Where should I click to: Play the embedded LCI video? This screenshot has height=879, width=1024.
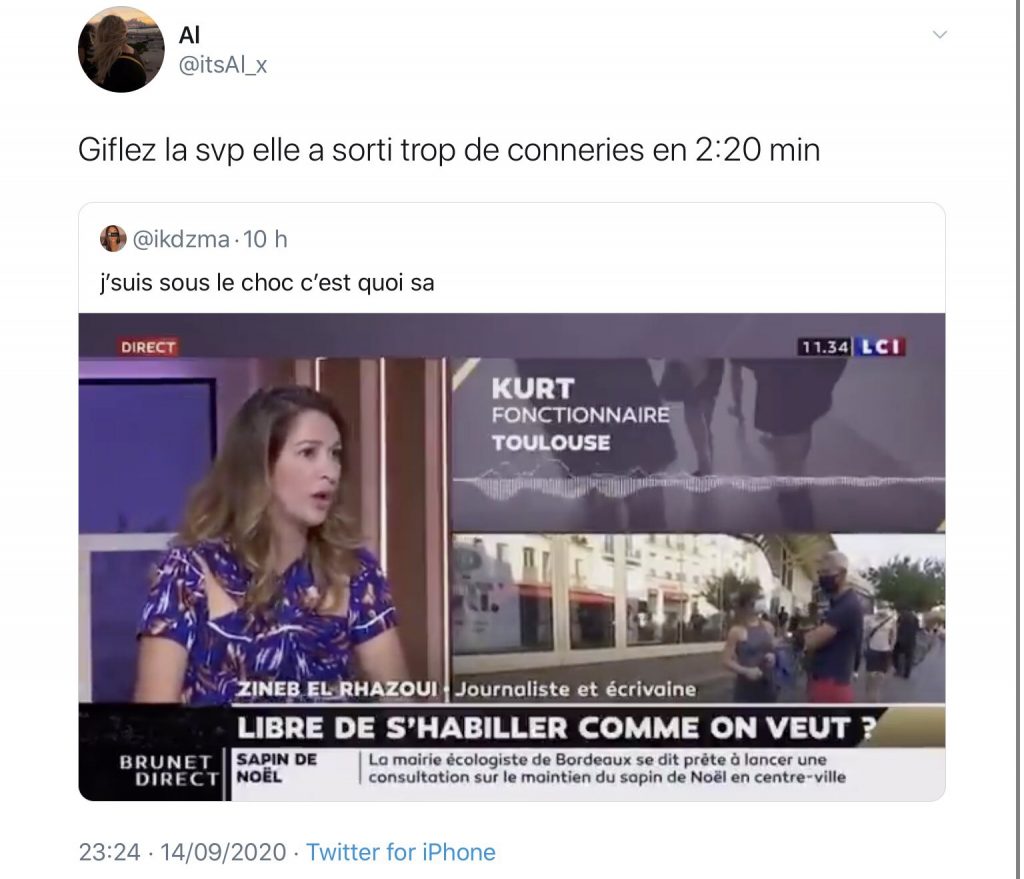(x=512, y=557)
